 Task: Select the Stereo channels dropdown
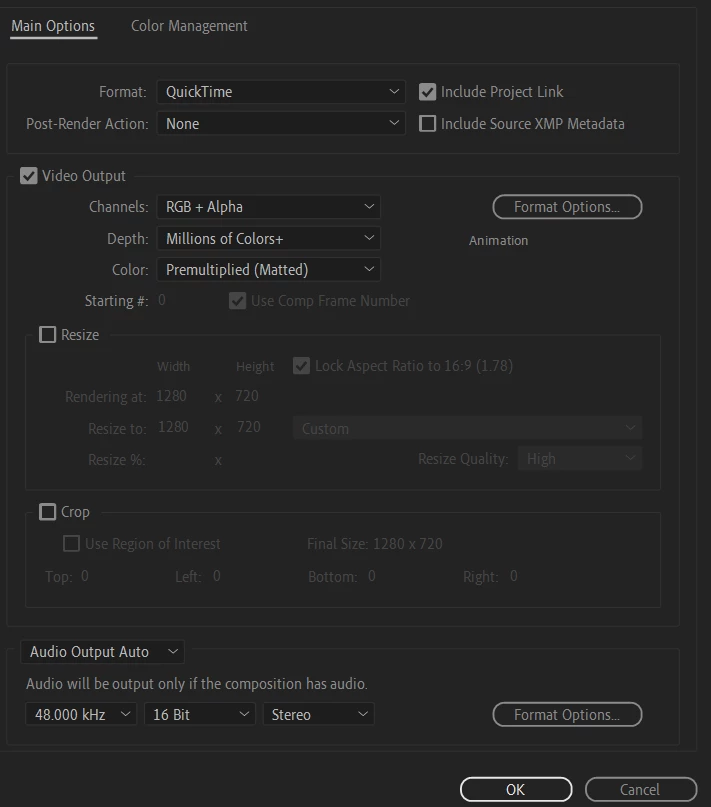click(x=319, y=714)
